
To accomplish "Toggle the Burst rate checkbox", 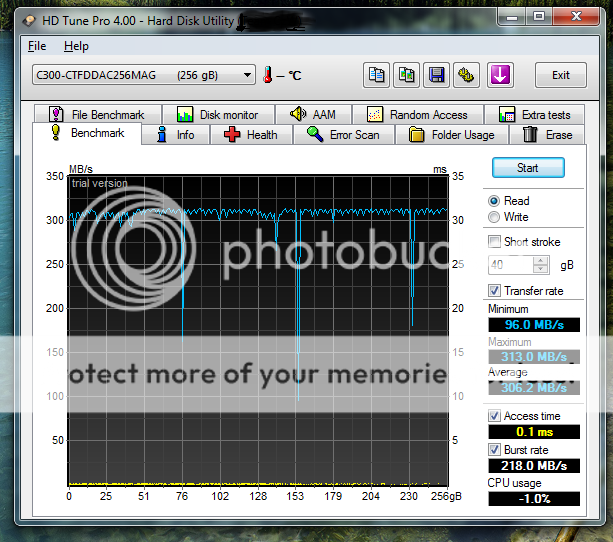I will pos(494,450).
